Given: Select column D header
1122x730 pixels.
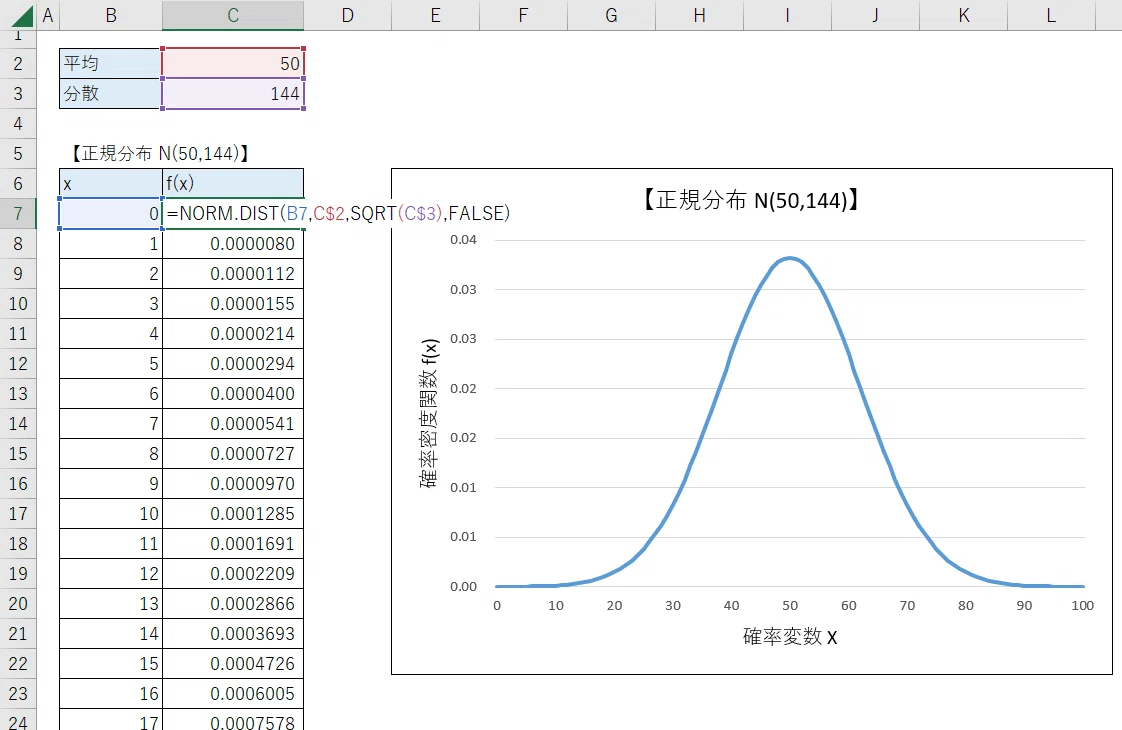Looking at the screenshot, I should pyautogui.click(x=348, y=15).
